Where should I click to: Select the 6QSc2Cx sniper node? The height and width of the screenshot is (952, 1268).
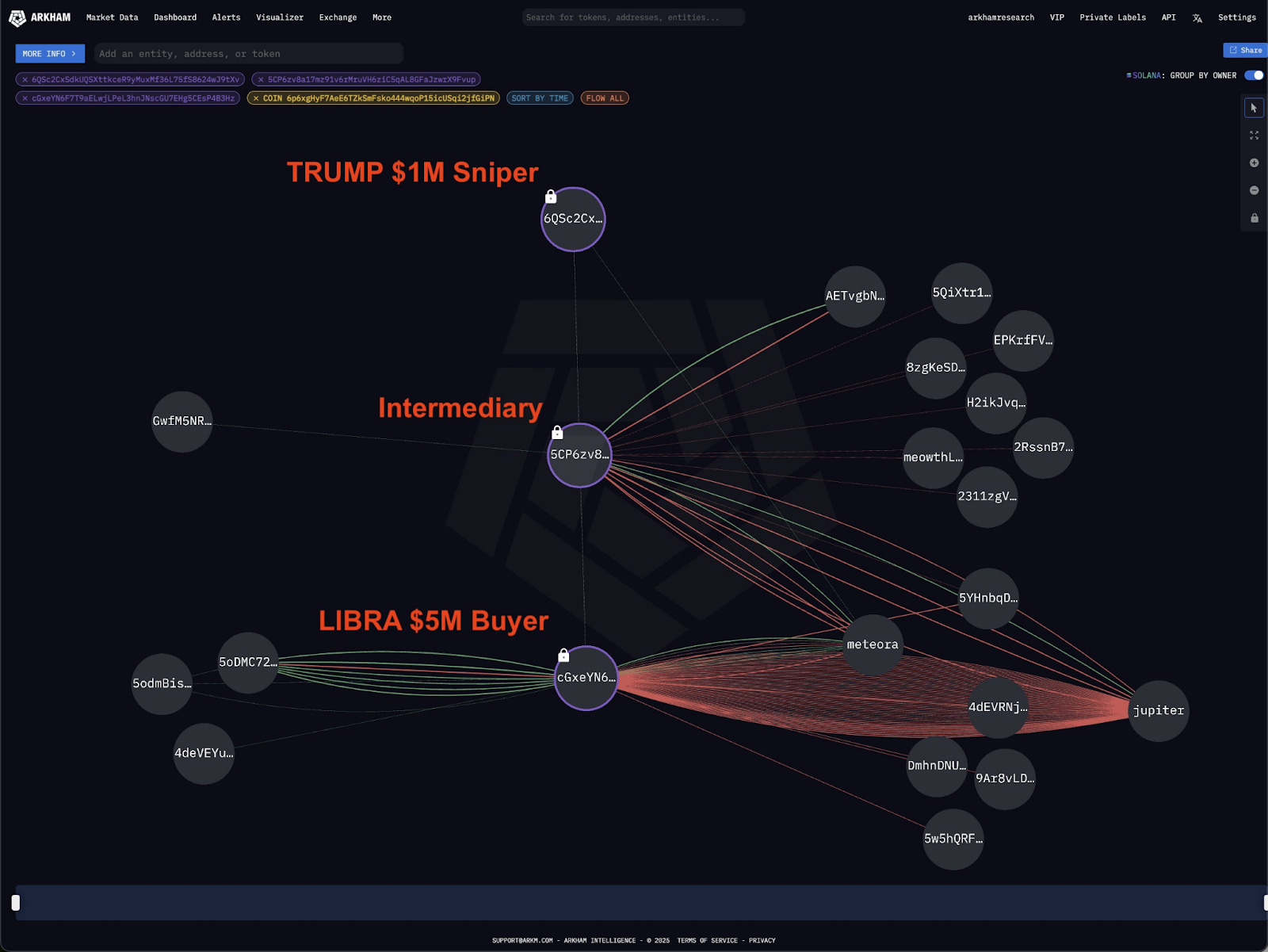coord(573,220)
